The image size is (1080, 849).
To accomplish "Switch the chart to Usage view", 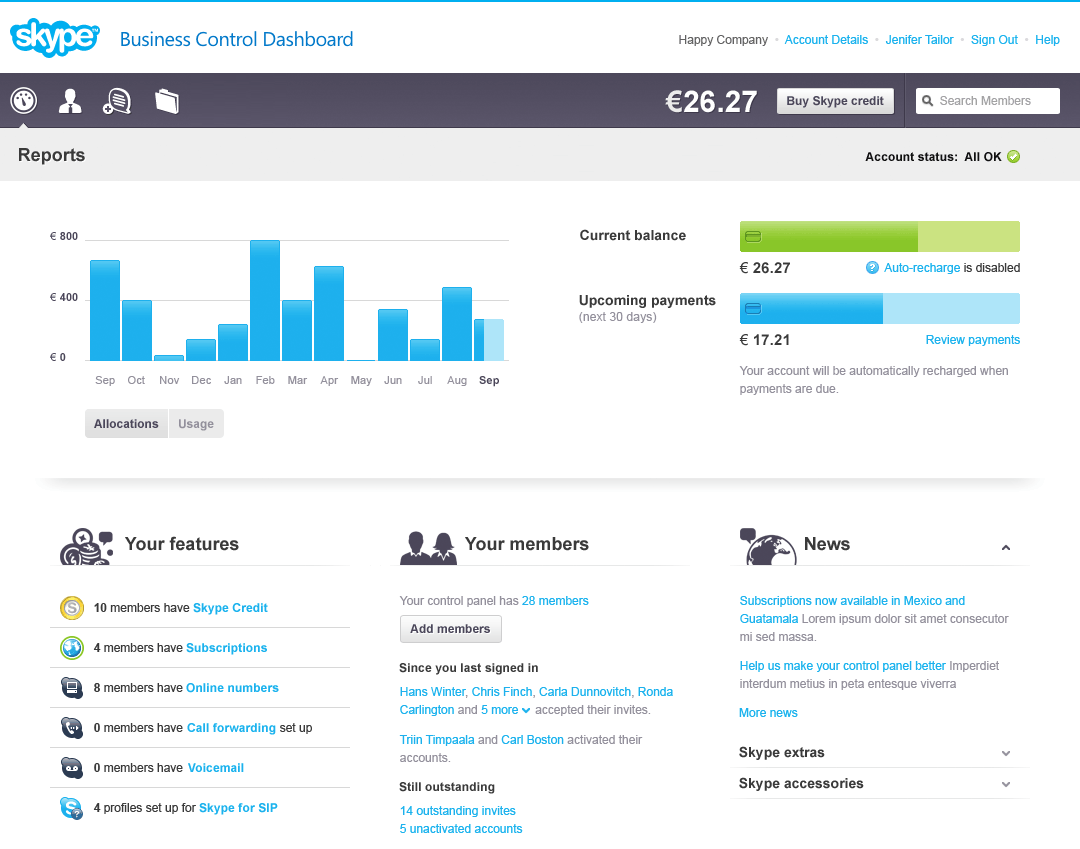I will (x=196, y=424).
